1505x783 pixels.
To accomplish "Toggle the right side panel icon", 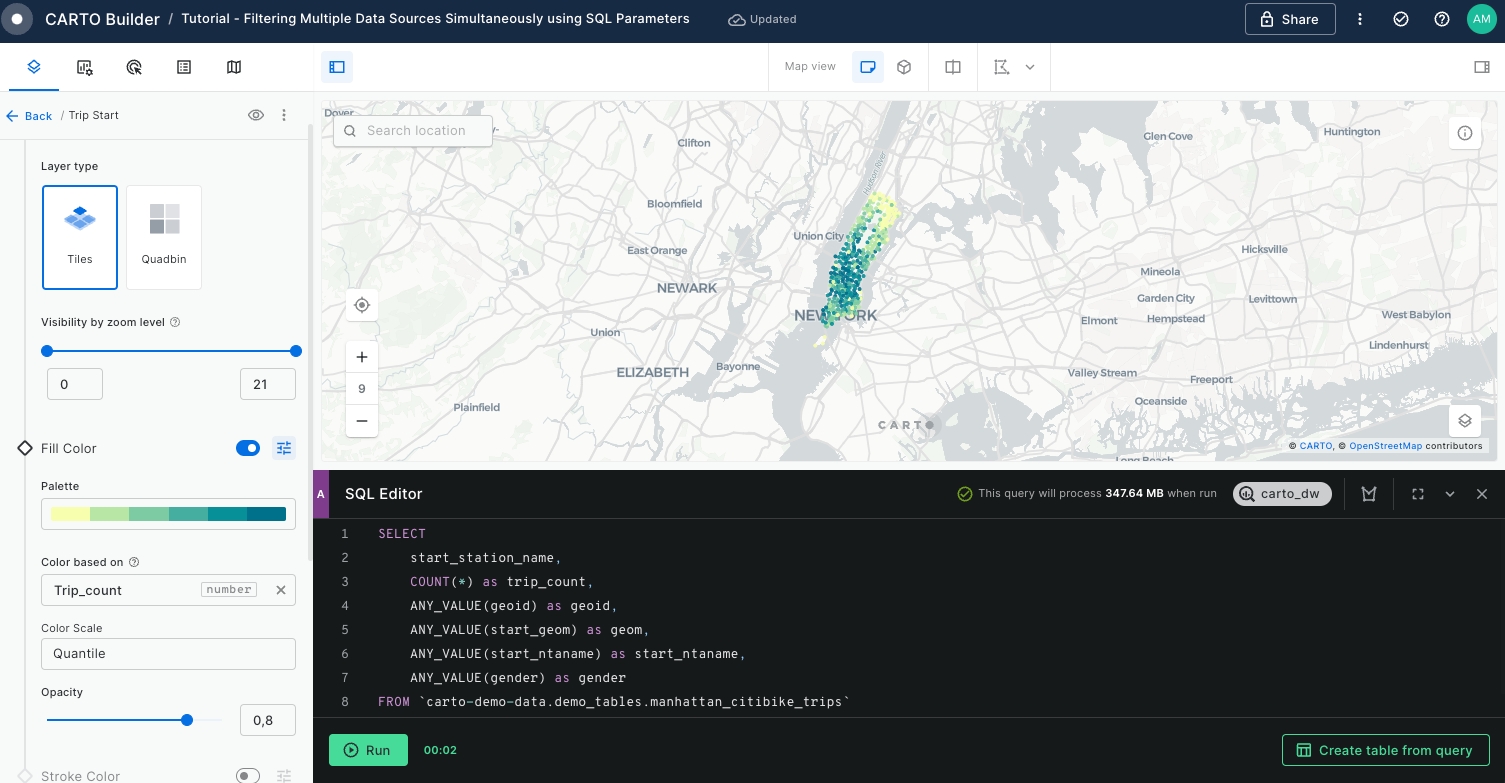I will (x=1482, y=67).
